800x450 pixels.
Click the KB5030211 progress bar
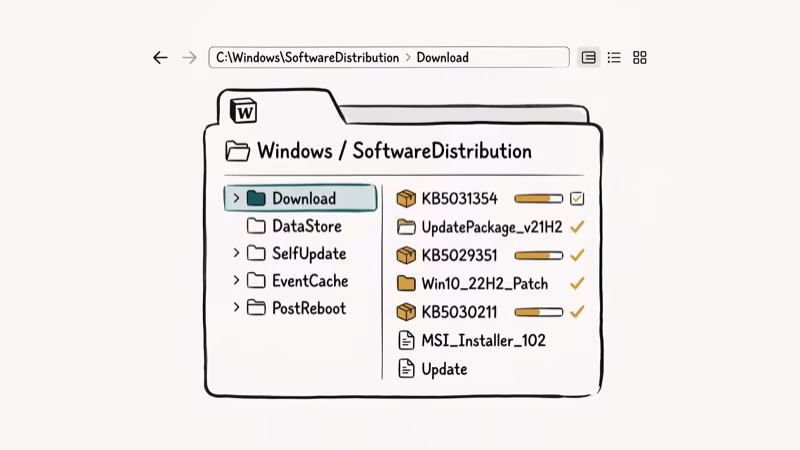pos(538,312)
